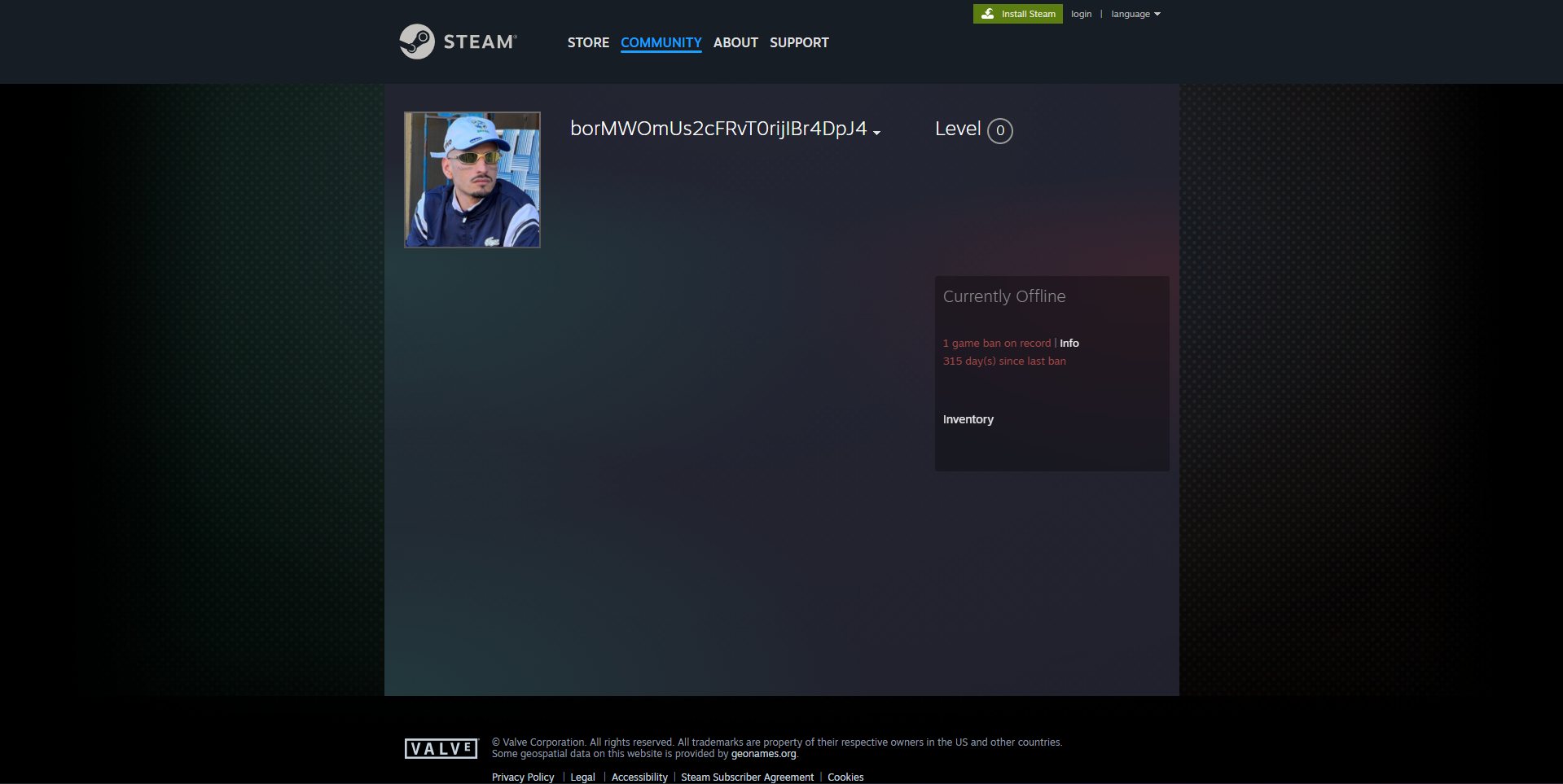Open the Steam Subscriber Agreement
Screen dimensions: 1563x784
click(x=748, y=777)
